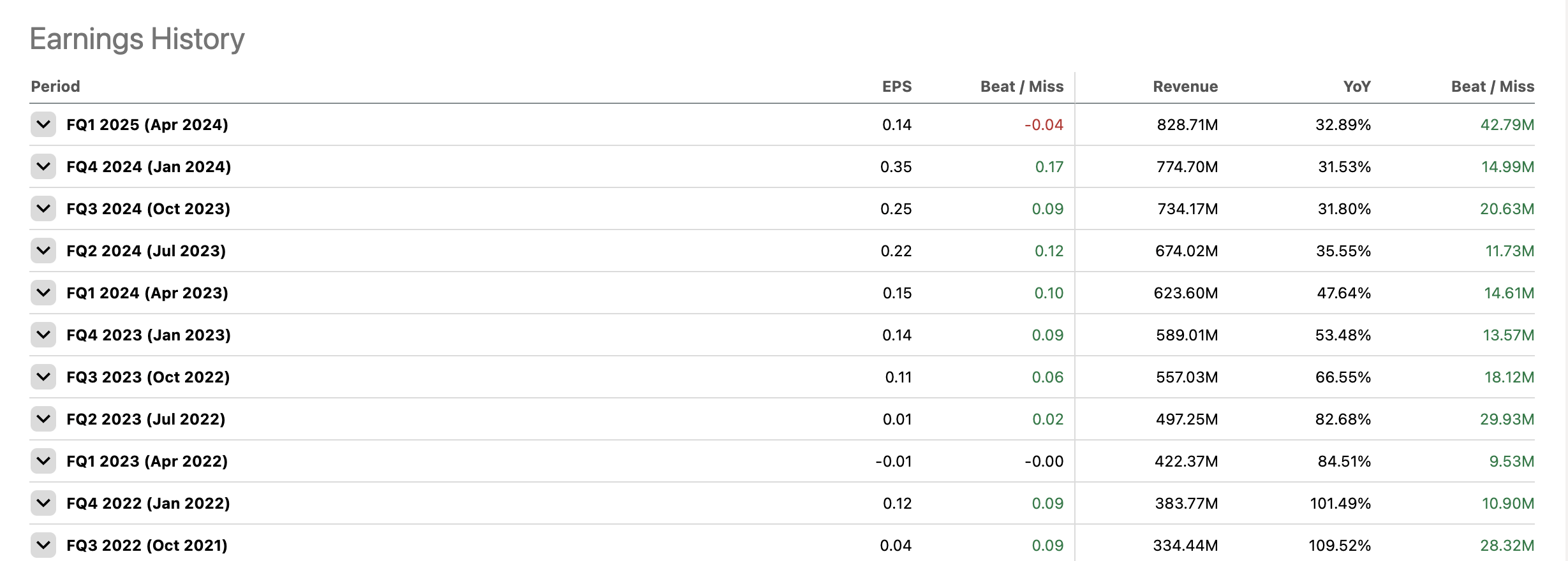Click chevron for FQ1 2023 (Apr 2022)
The height and width of the screenshot is (561, 1568).
pyautogui.click(x=43, y=461)
